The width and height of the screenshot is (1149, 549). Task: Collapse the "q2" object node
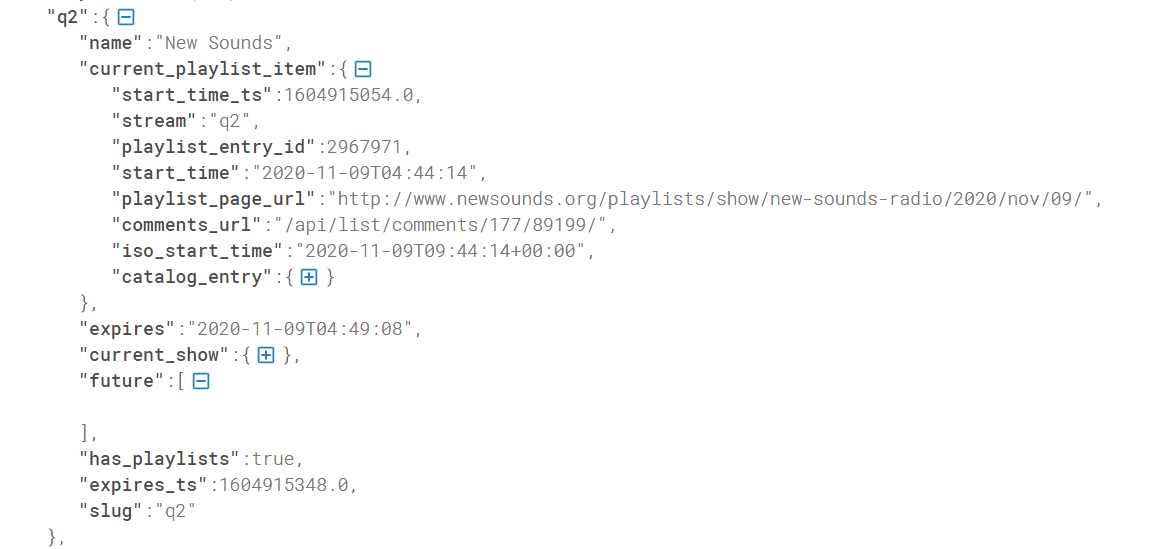(x=126, y=17)
